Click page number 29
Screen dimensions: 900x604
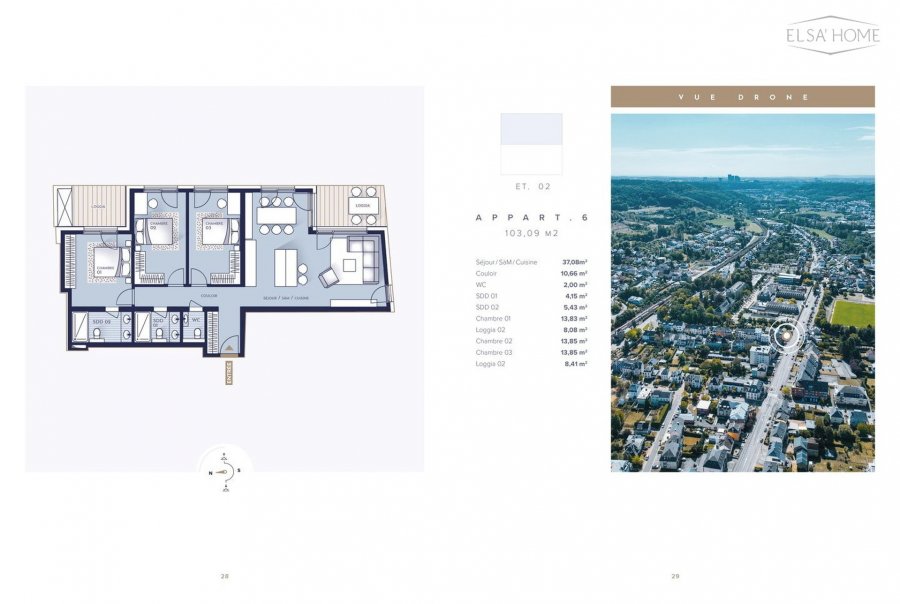click(675, 576)
